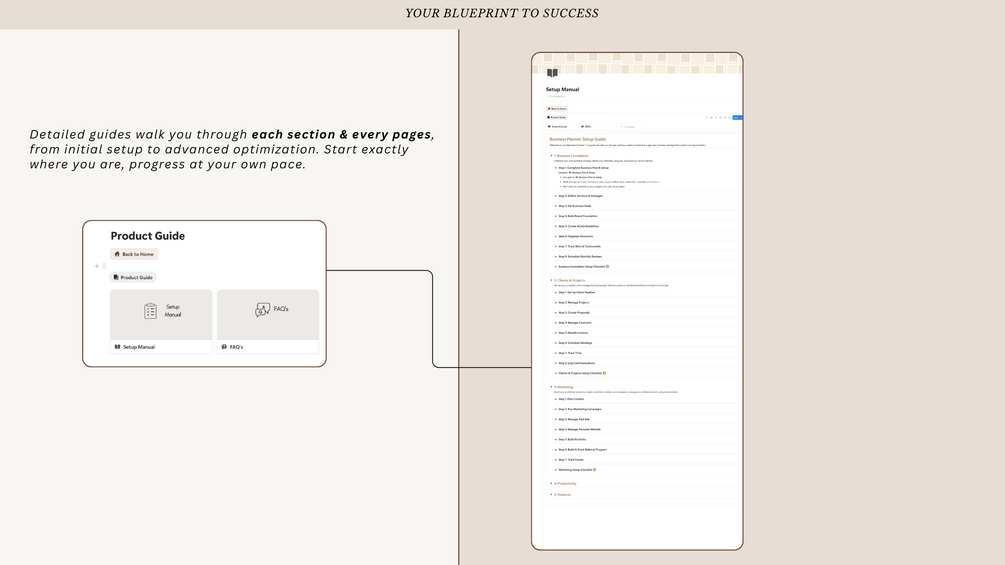
Task: Expand Step 1: Set Up Client Pipeline
Action: pyautogui.click(x=556, y=293)
